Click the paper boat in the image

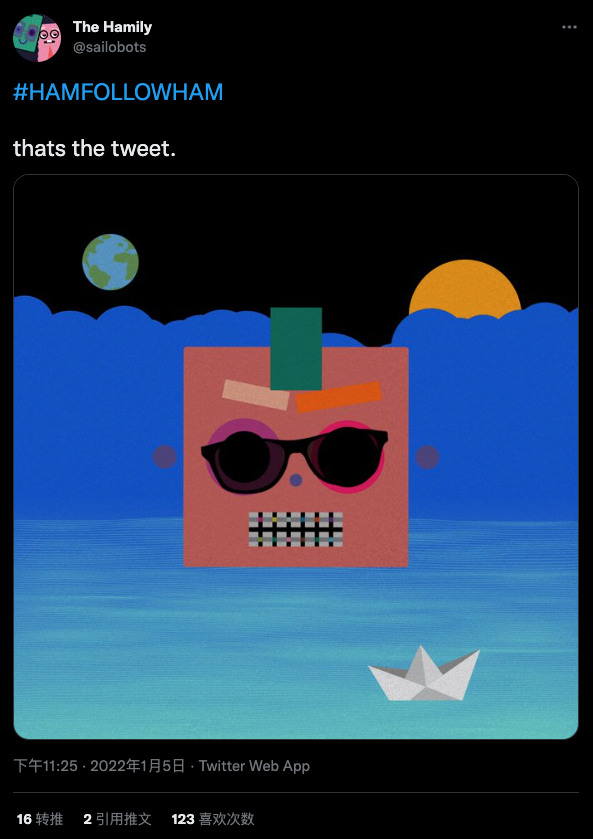[x=424, y=674]
